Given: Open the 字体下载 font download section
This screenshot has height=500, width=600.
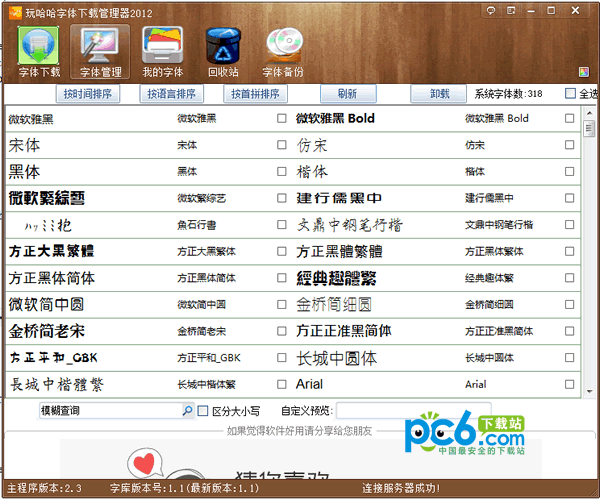Looking at the screenshot, I should [38, 51].
